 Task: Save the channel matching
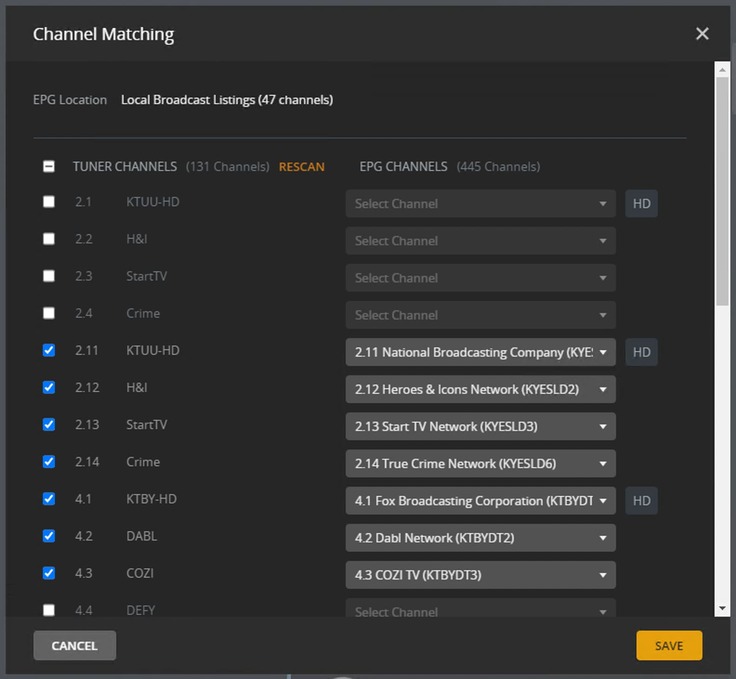click(669, 646)
